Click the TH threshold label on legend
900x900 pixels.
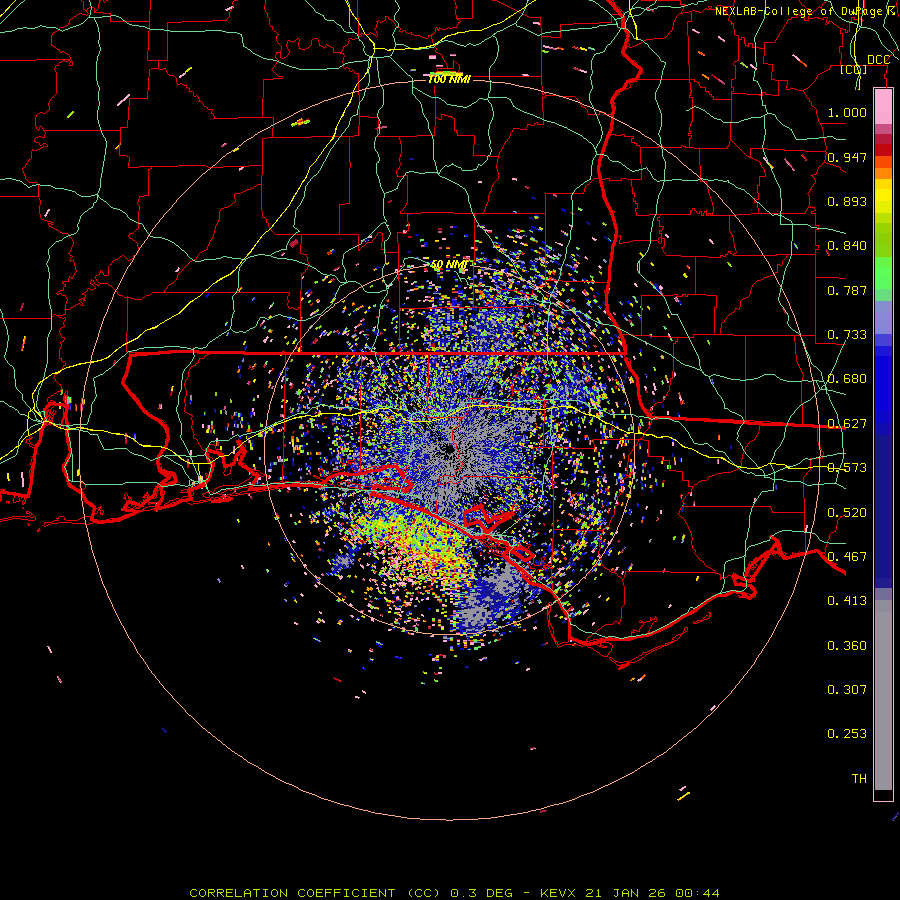pos(859,779)
